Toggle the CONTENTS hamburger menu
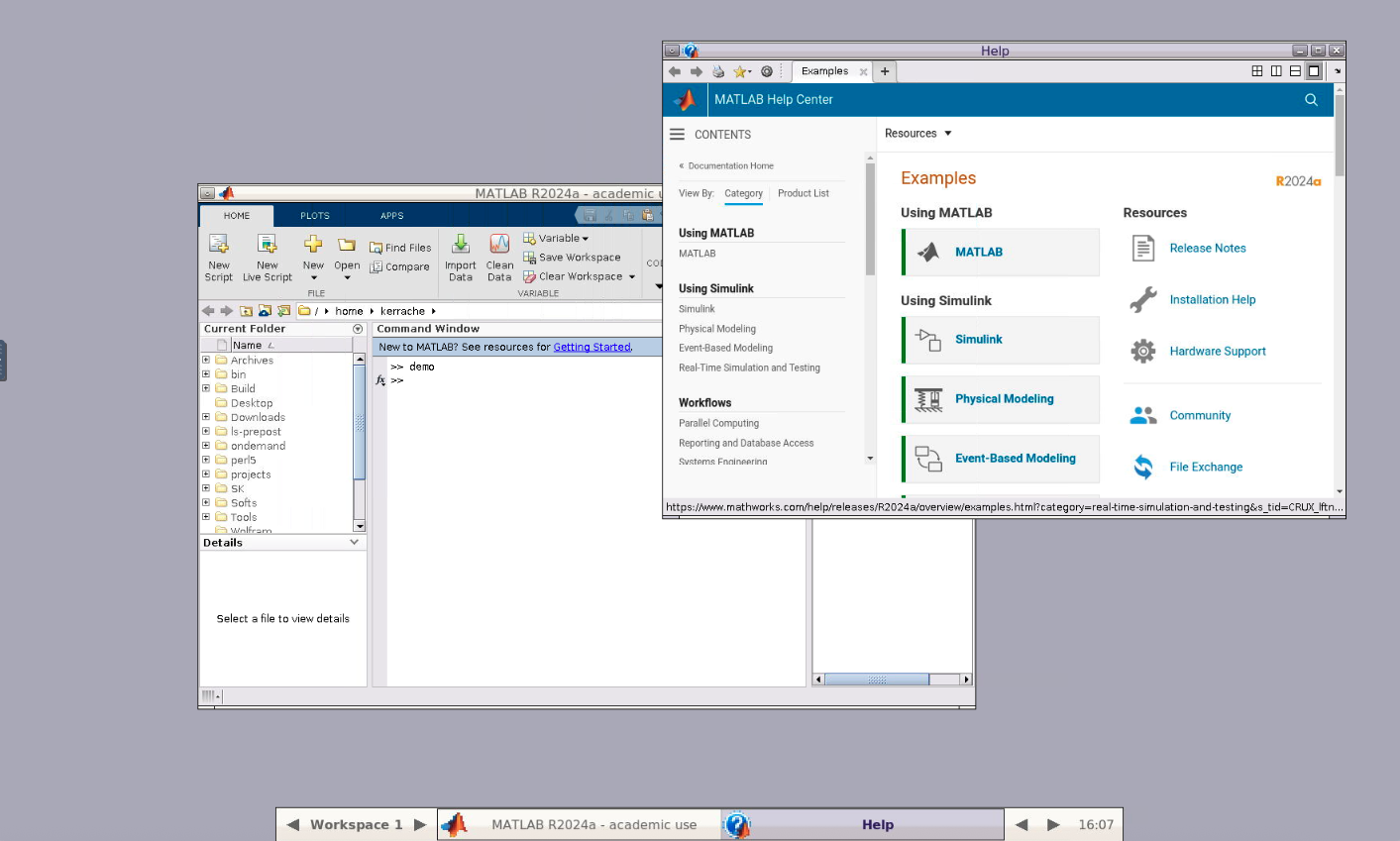This screenshot has width=1400, height=841. (x=678, y=135)
